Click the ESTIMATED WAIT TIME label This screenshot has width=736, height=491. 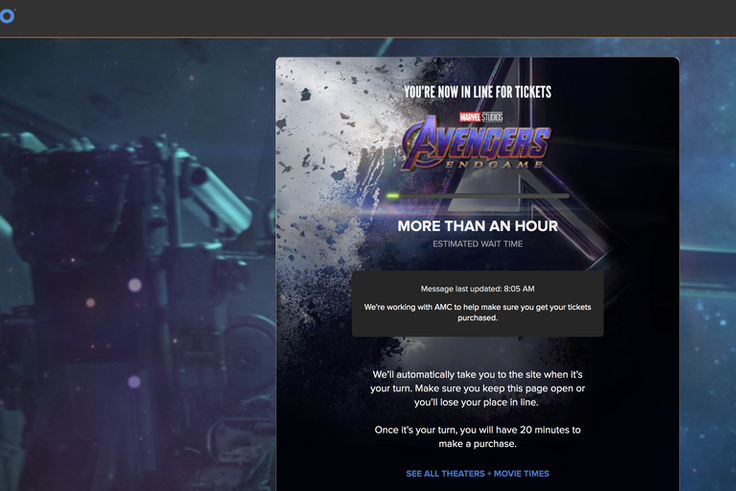point(477,244)
